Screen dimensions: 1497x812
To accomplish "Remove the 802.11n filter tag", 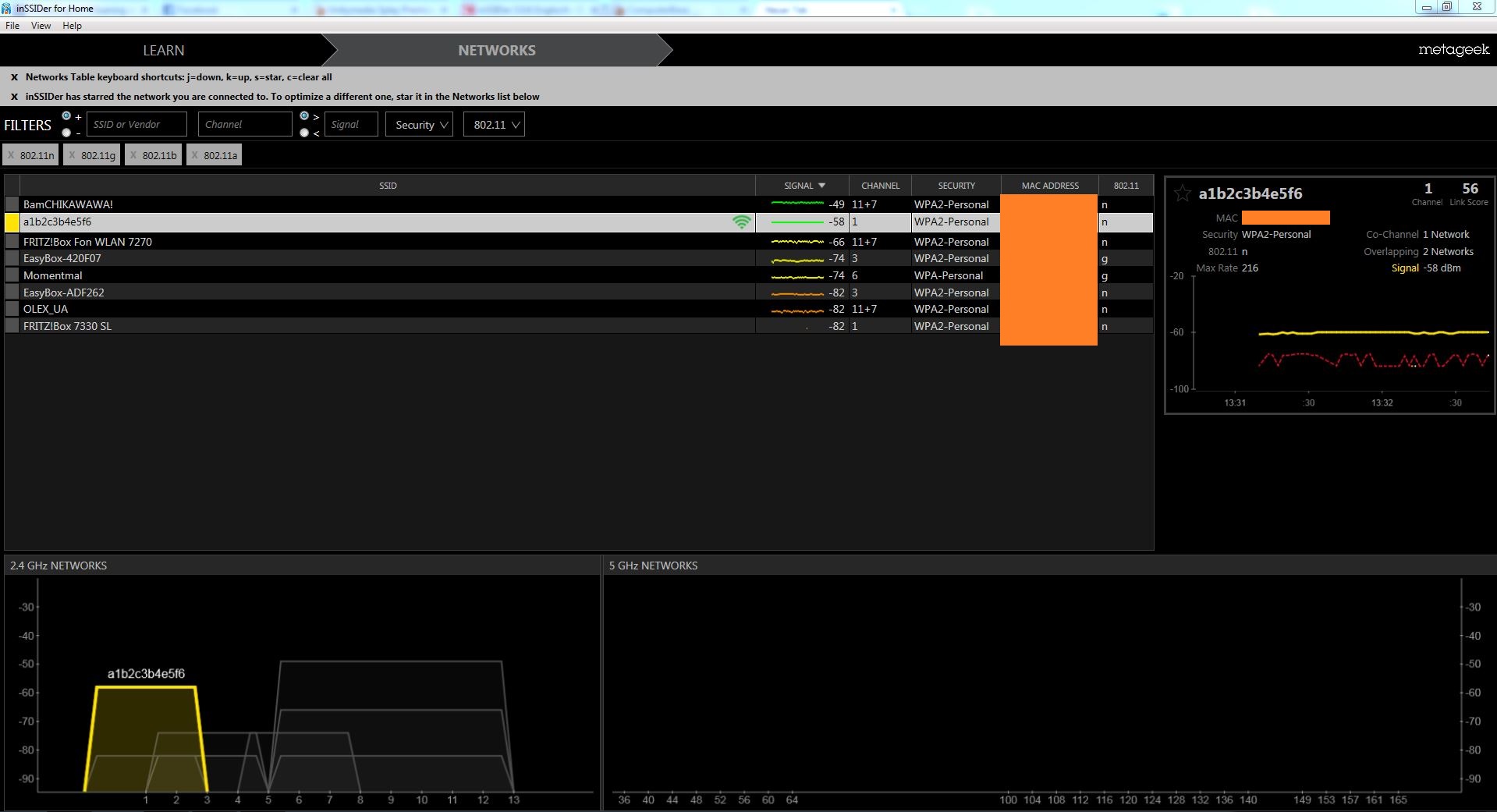I will [11, 155].
